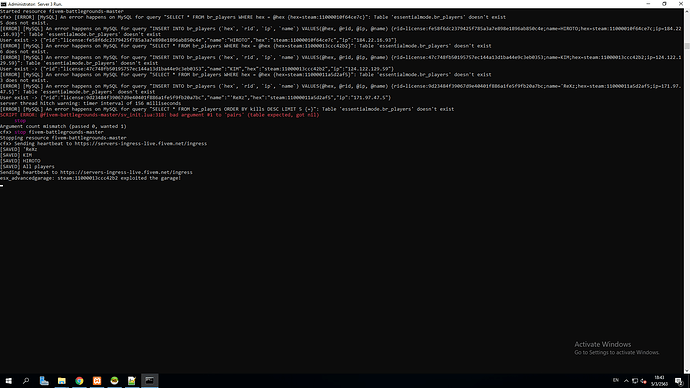Viewport: 690px width, 388px height.
Task: Click the red SCRIPT ERROR line
Action: tap(160, 115)
